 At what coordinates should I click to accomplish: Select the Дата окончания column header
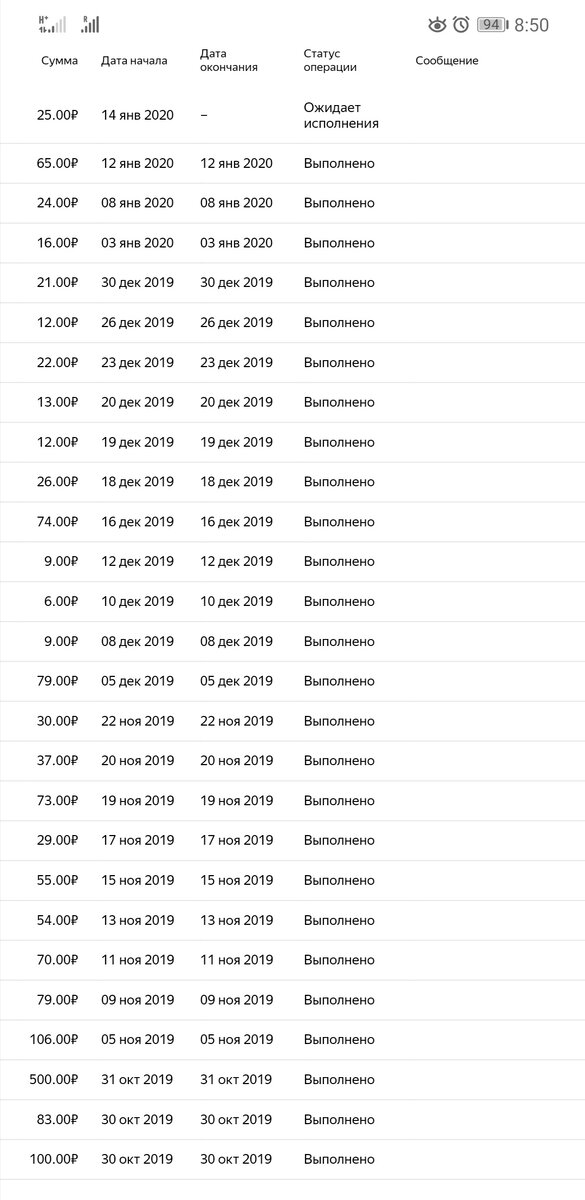229,60
